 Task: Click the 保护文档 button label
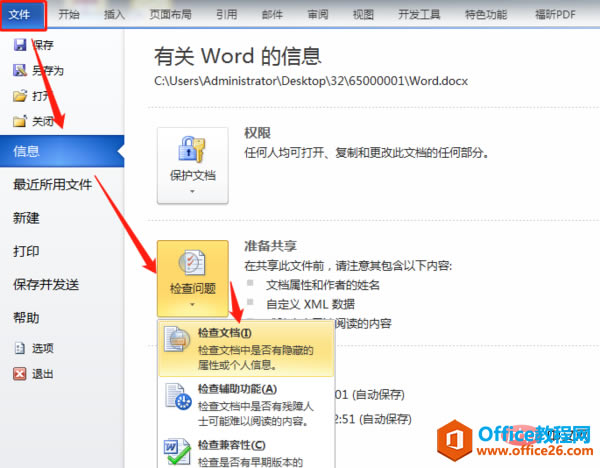click(x=192, y=175)
